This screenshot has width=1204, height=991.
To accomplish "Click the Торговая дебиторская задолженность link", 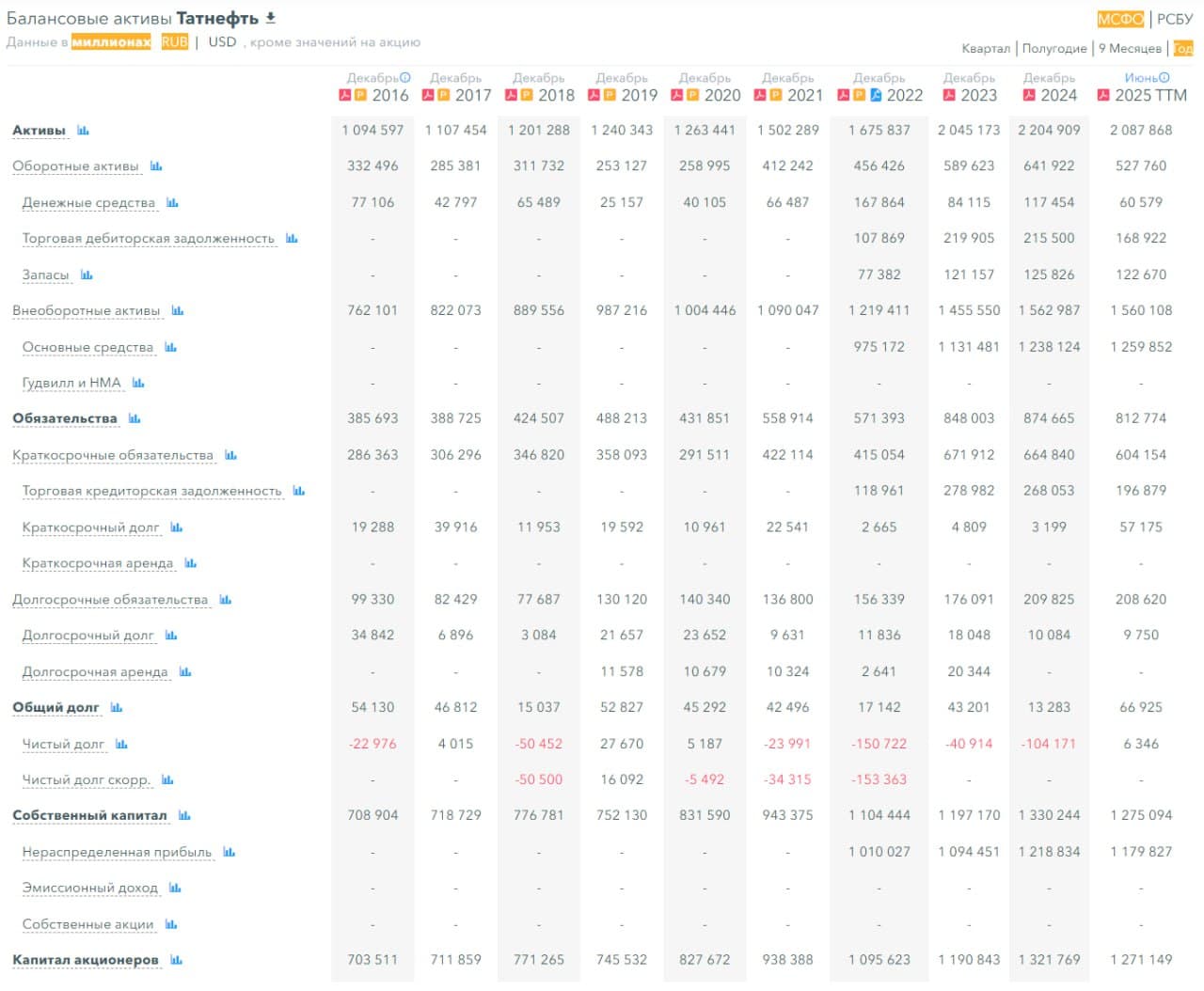I will click(150, 238).
